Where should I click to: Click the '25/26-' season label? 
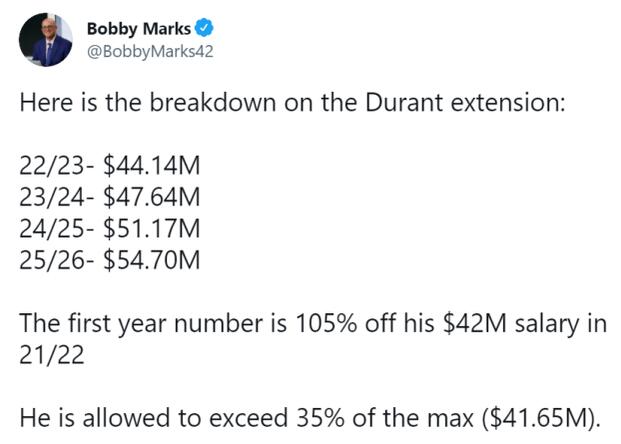coord(57,260)
